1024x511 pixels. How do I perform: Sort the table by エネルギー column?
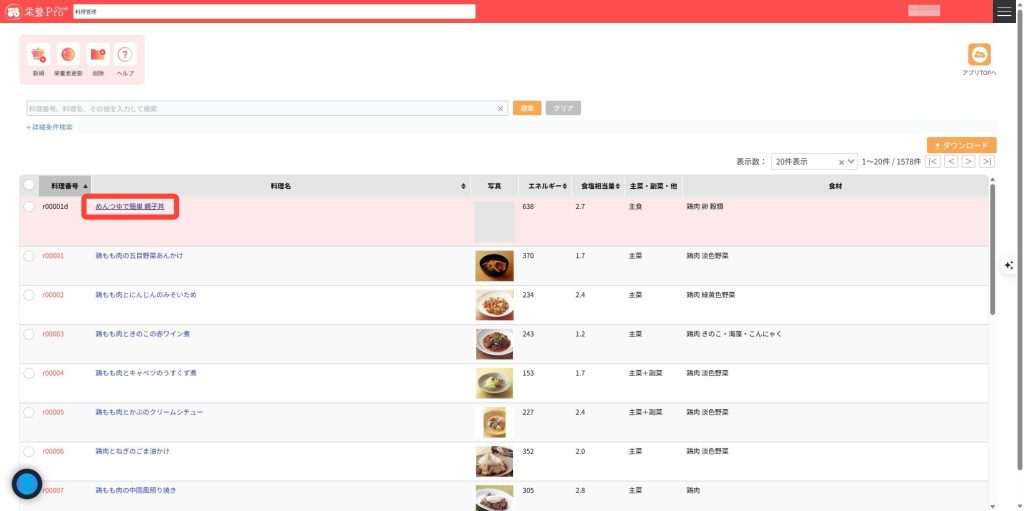tap(546, 186)
